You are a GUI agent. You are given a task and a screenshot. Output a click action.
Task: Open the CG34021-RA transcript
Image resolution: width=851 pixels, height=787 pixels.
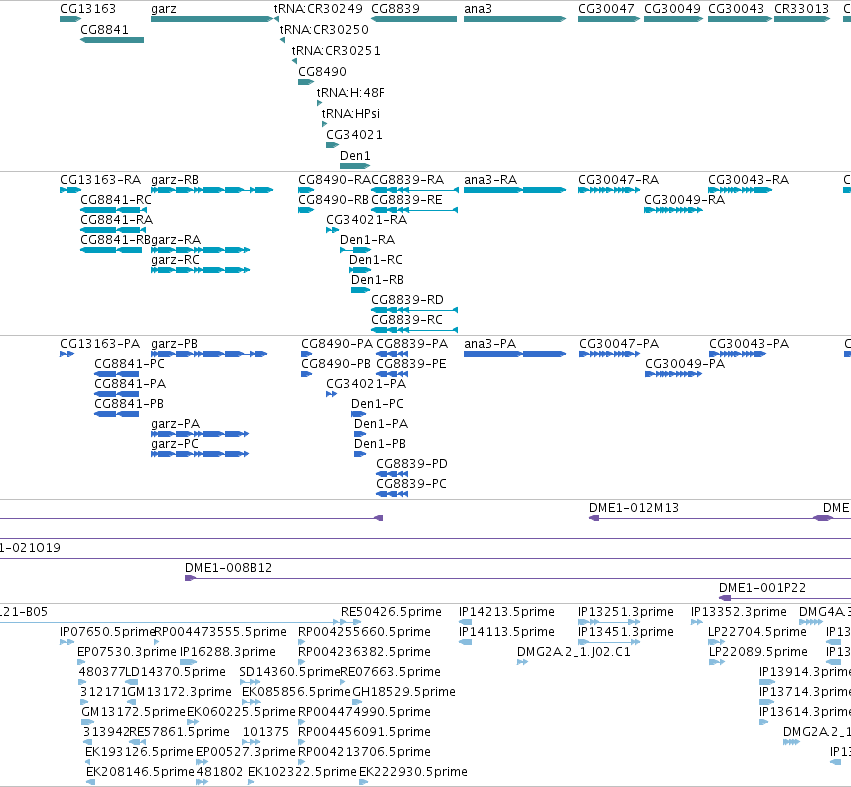(x=332, y=230)
